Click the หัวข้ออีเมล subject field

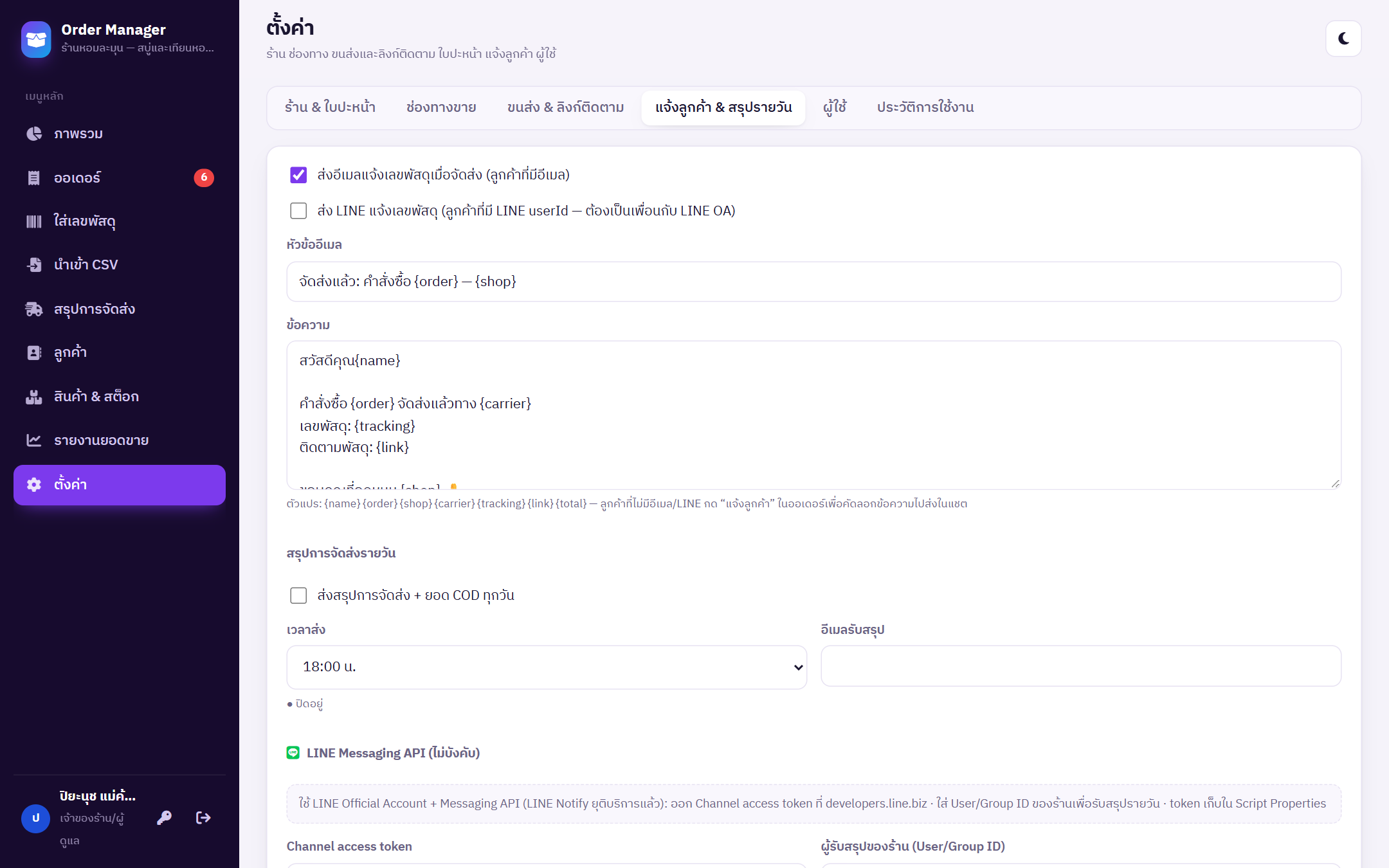(x=813, y=282)
